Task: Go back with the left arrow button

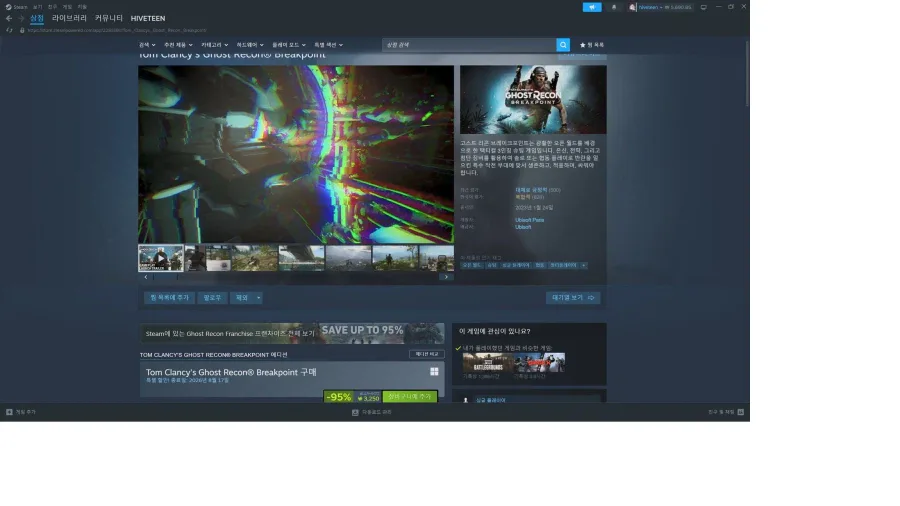Action: pos(9,18)
